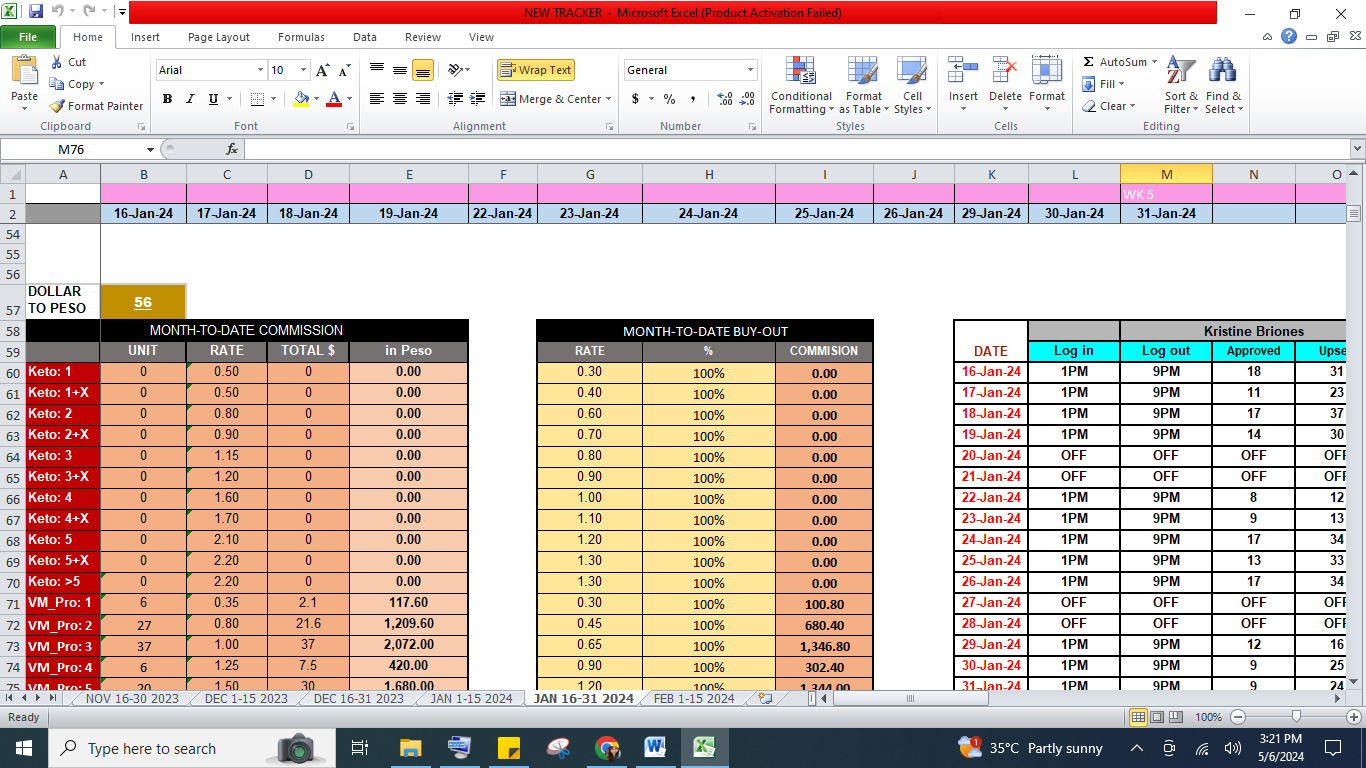
Task: Open Conditional Formatting menu
Action: coord(801,86)
